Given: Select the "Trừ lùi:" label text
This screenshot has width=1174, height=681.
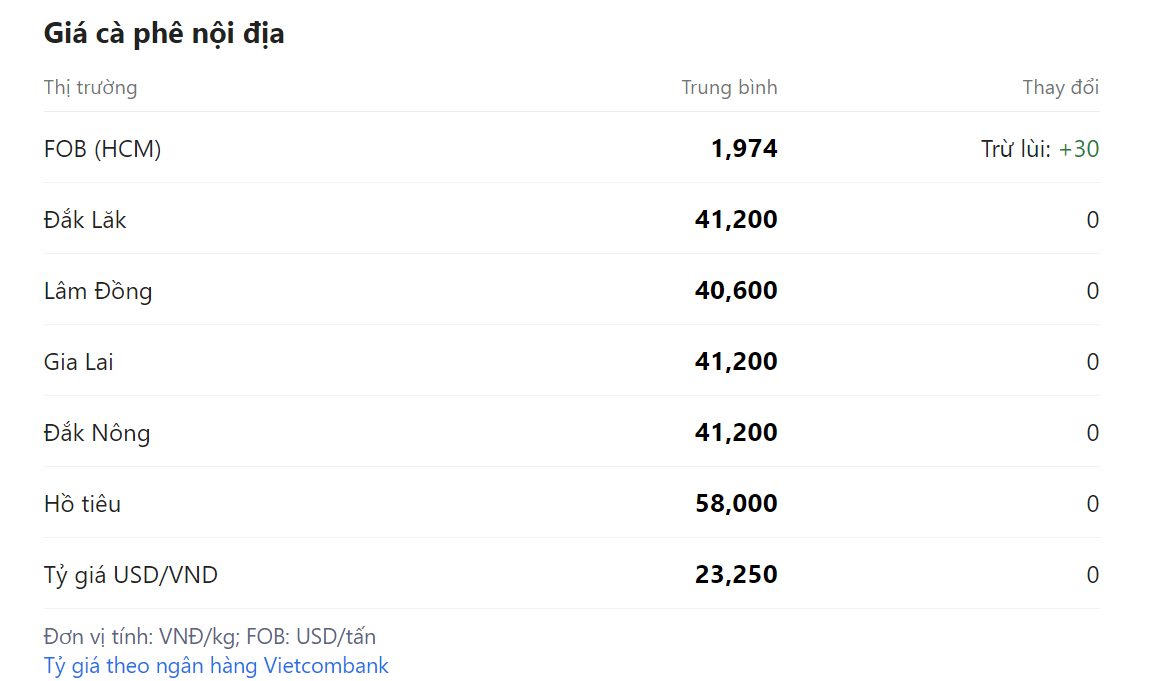Looking at the screenshot, I should tap(1015, 150).
